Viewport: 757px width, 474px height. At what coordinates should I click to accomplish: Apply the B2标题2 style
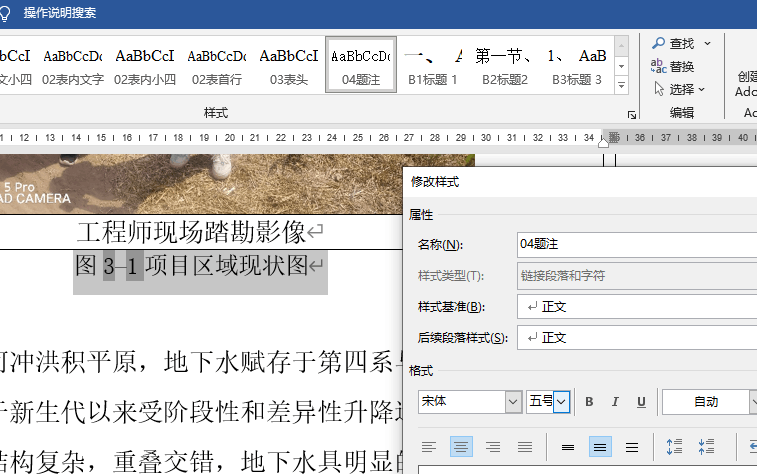[505, 65]
